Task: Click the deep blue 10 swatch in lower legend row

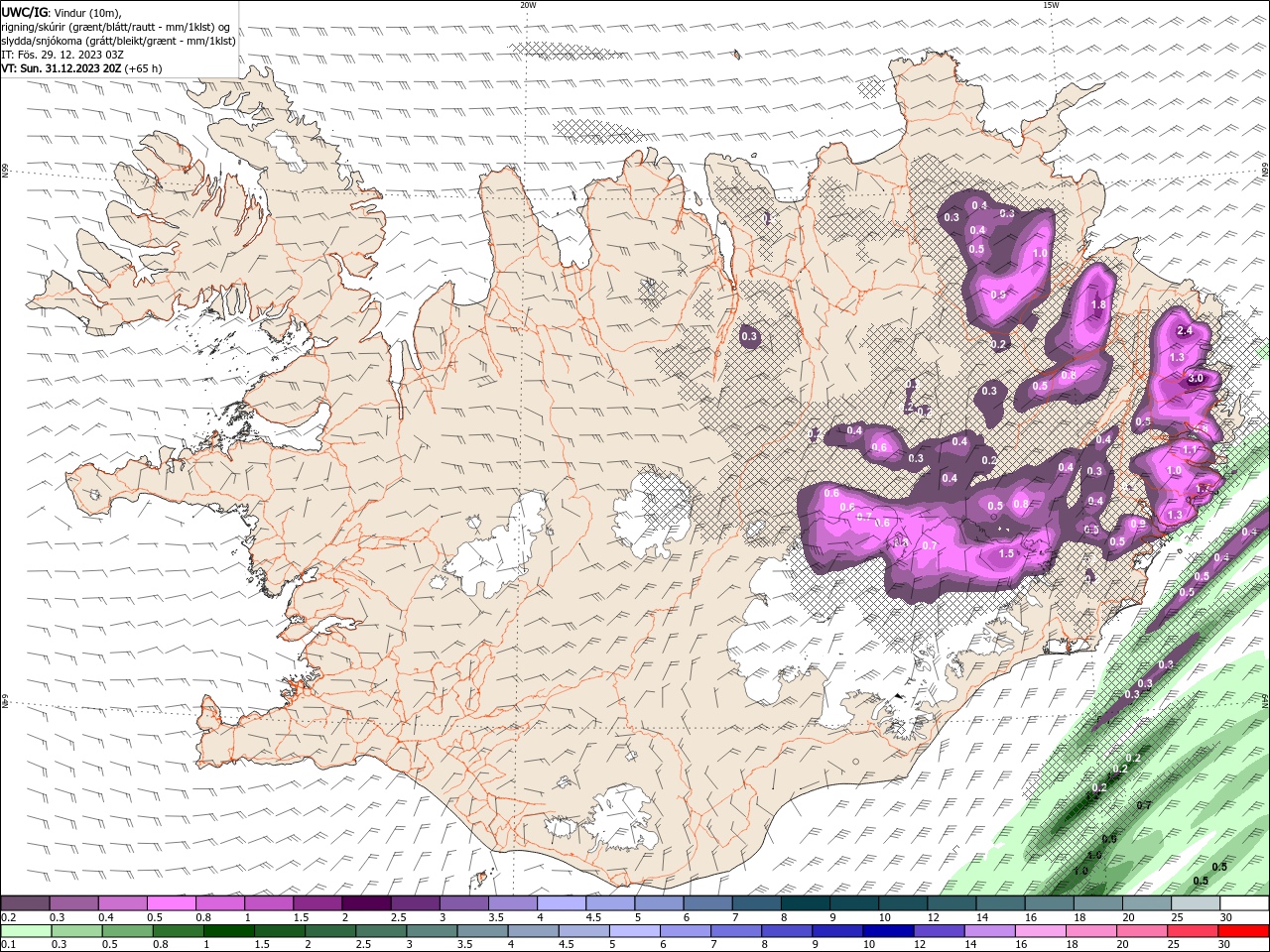Action: (888, 931)
